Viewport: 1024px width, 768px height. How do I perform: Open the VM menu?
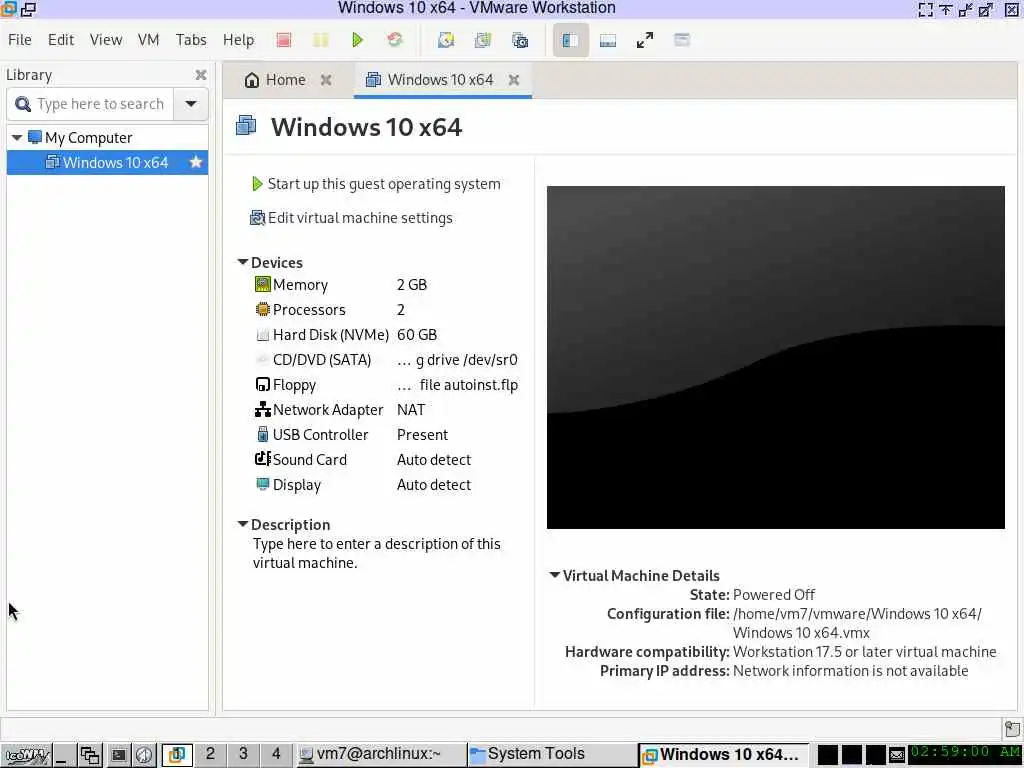(x=148, y=40)
